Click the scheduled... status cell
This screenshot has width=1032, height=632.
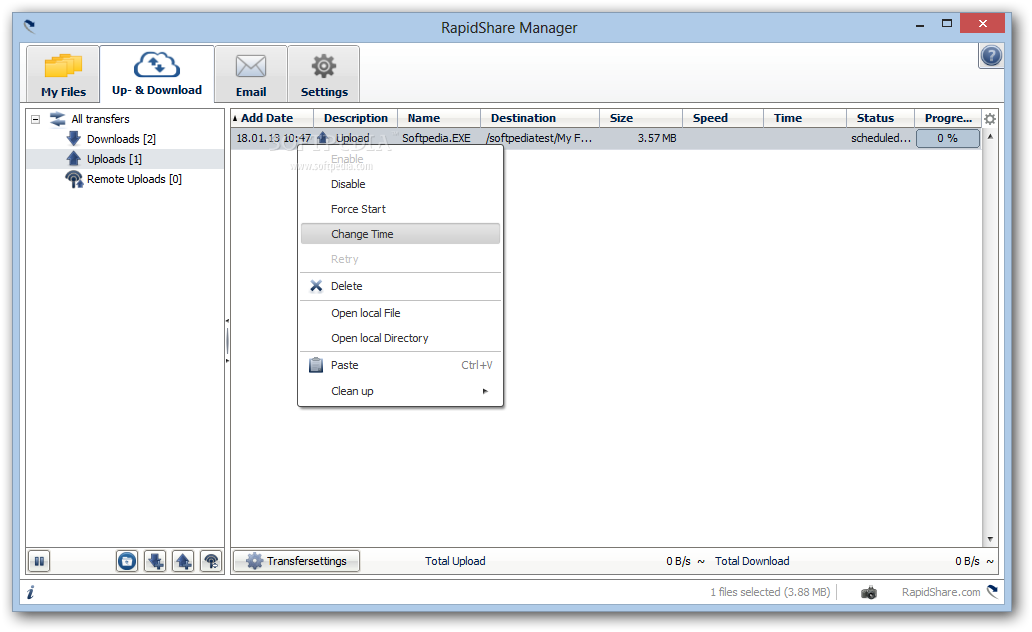(x=881, y=138)
